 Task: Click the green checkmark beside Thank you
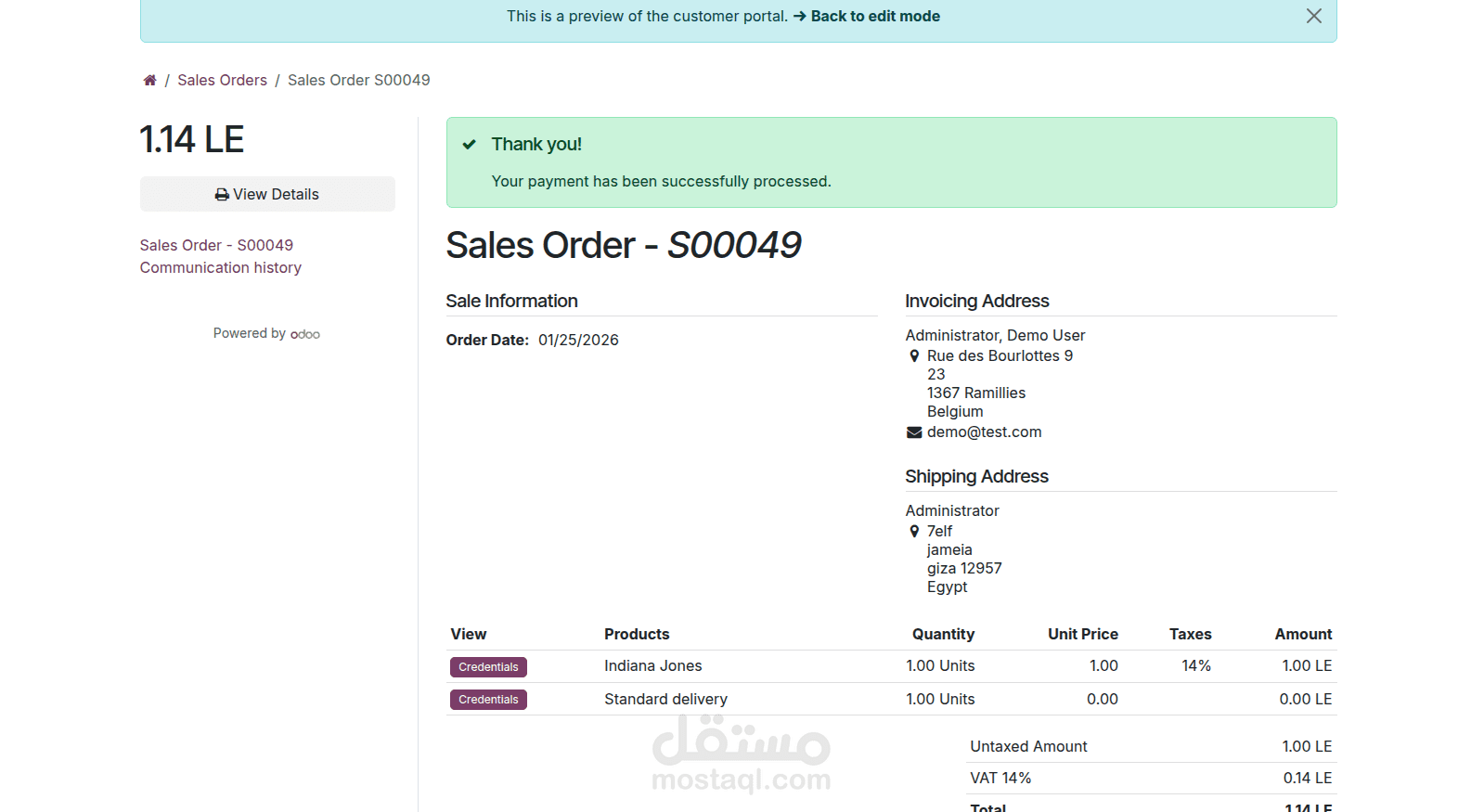[x=470, y=144]
